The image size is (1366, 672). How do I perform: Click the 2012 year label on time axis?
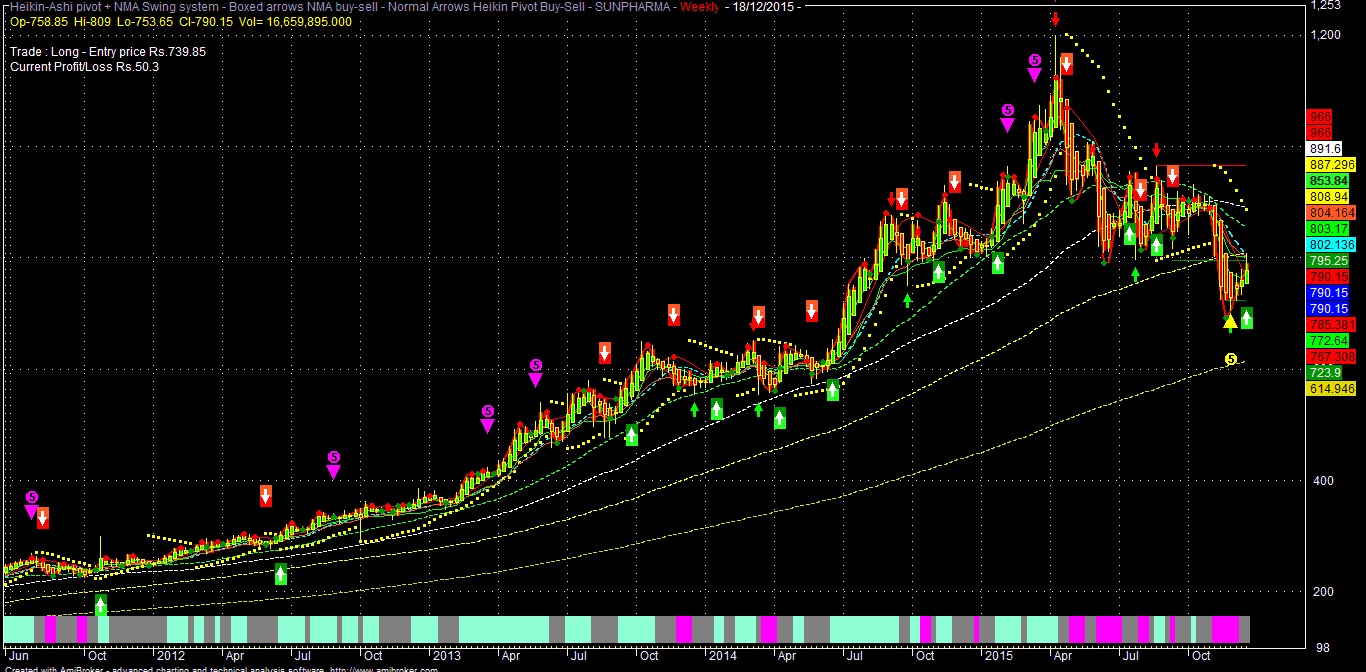coord(171,656)
